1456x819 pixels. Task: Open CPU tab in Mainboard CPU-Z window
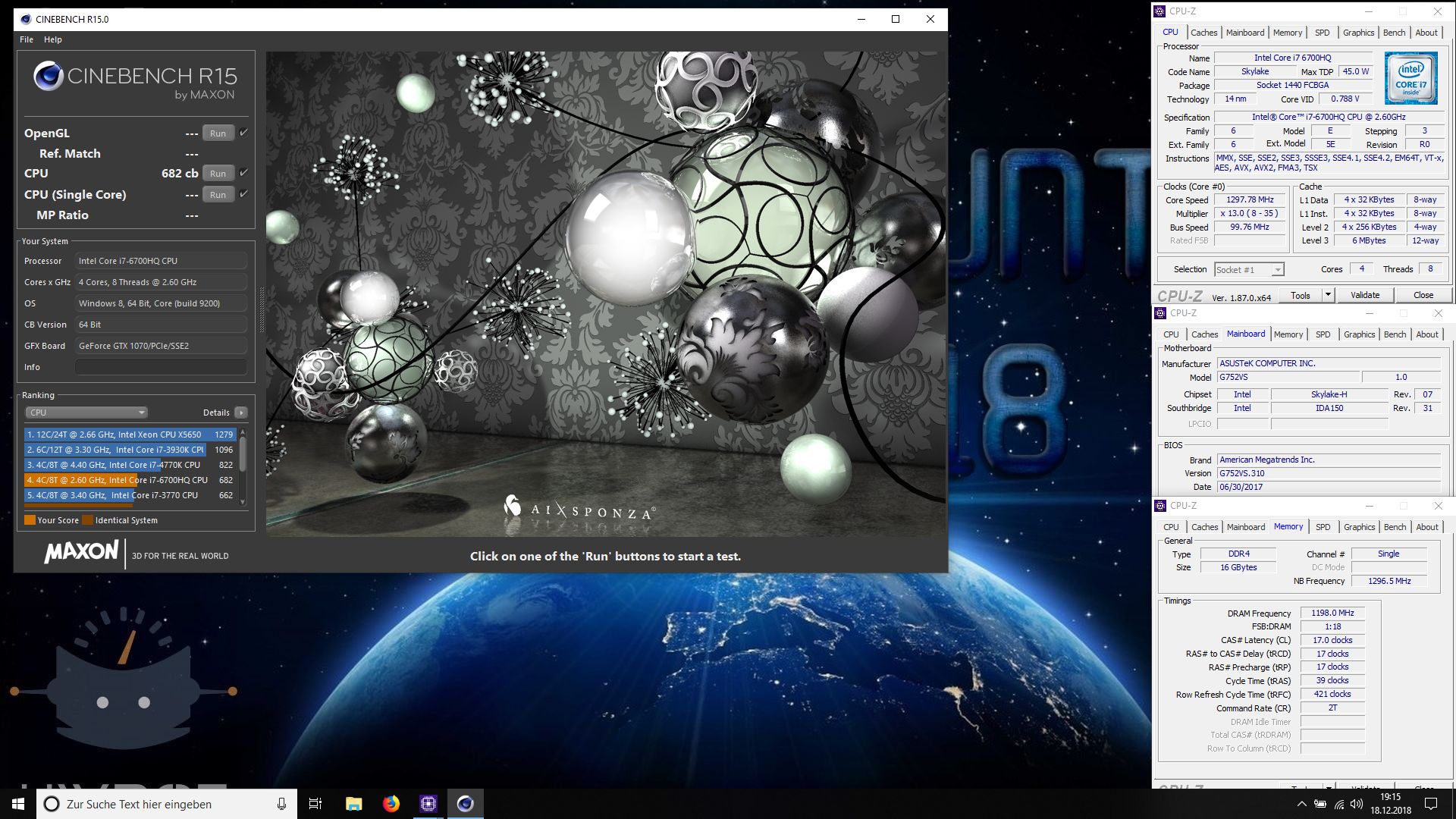click(1171, 334)
